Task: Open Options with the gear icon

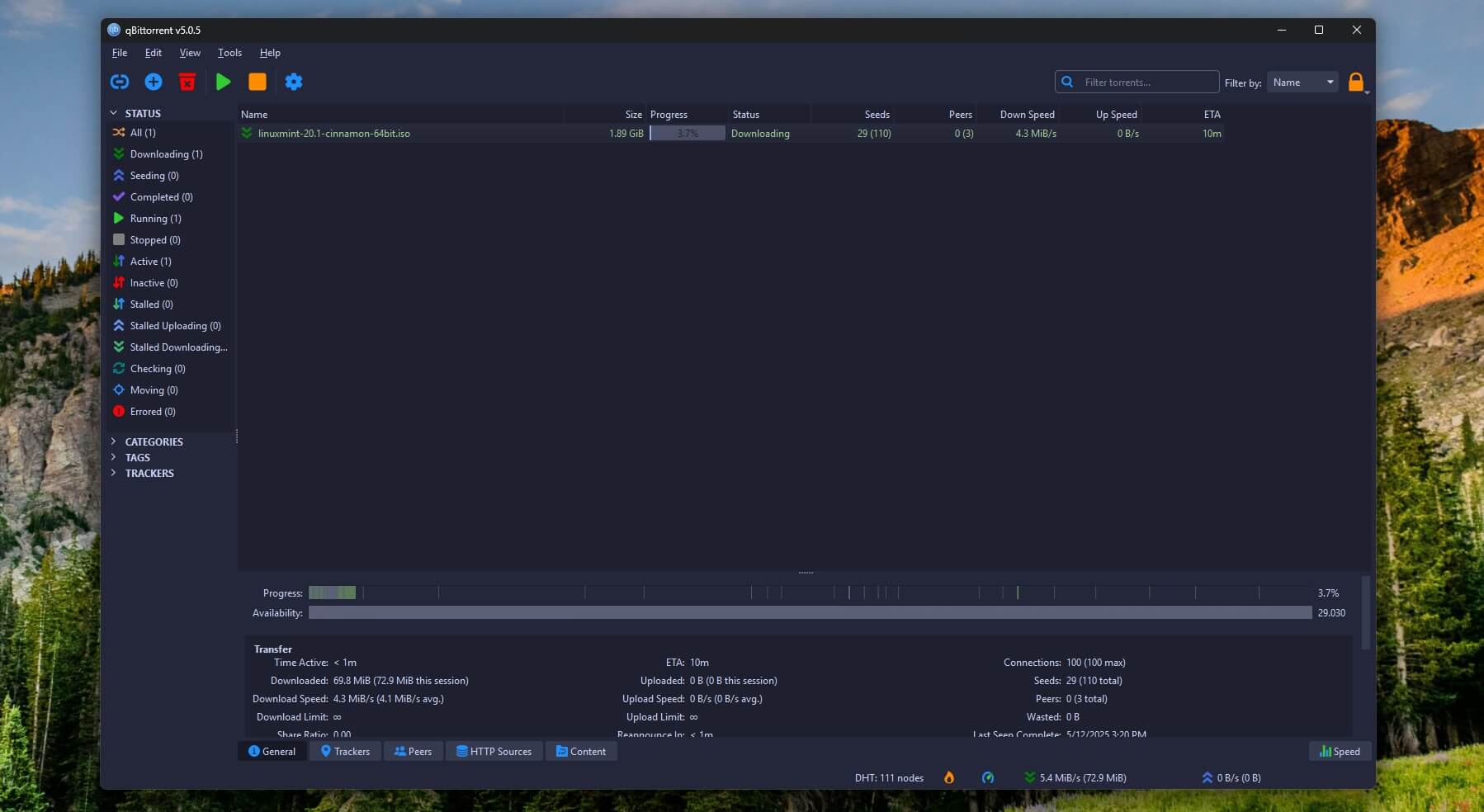Action: (294, 82)
